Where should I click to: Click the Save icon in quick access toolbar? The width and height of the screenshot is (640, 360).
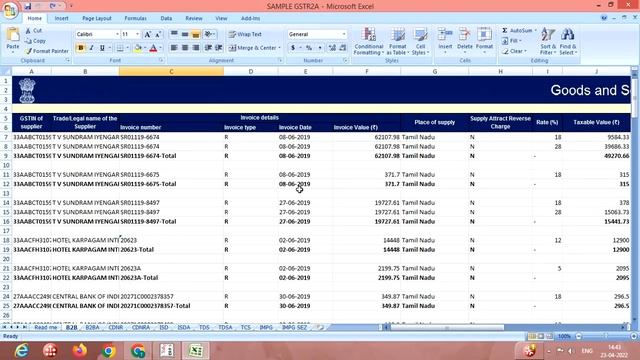click(x=28, y=6)
